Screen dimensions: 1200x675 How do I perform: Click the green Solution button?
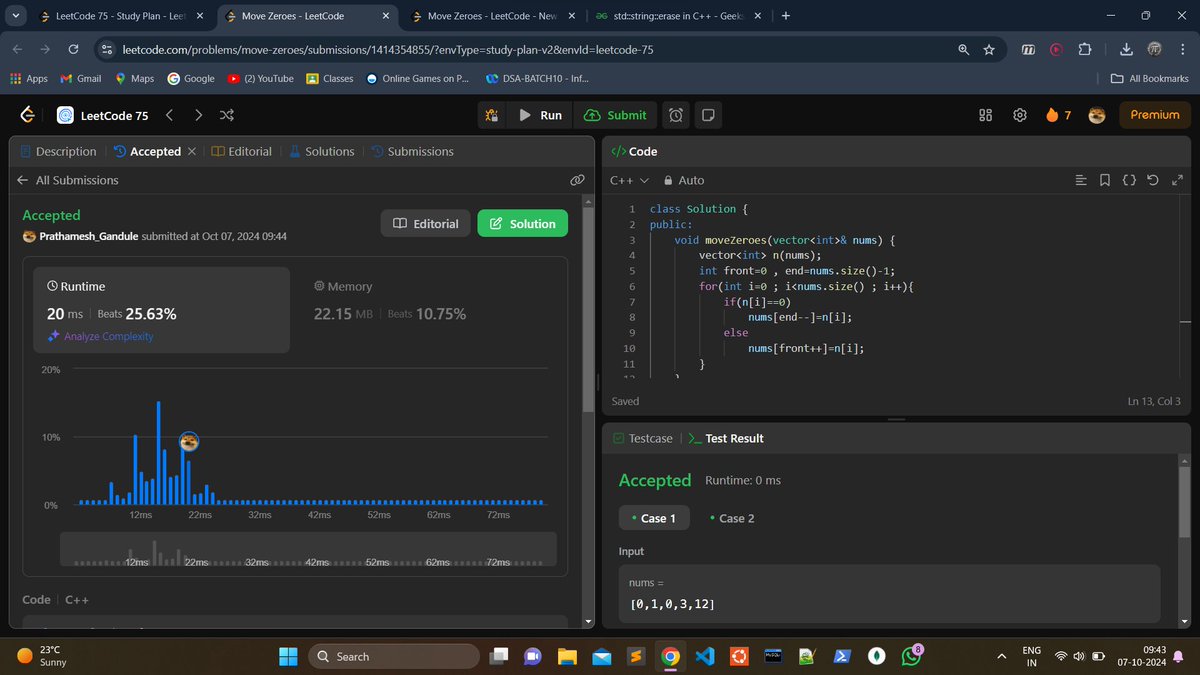pos(522,223)
